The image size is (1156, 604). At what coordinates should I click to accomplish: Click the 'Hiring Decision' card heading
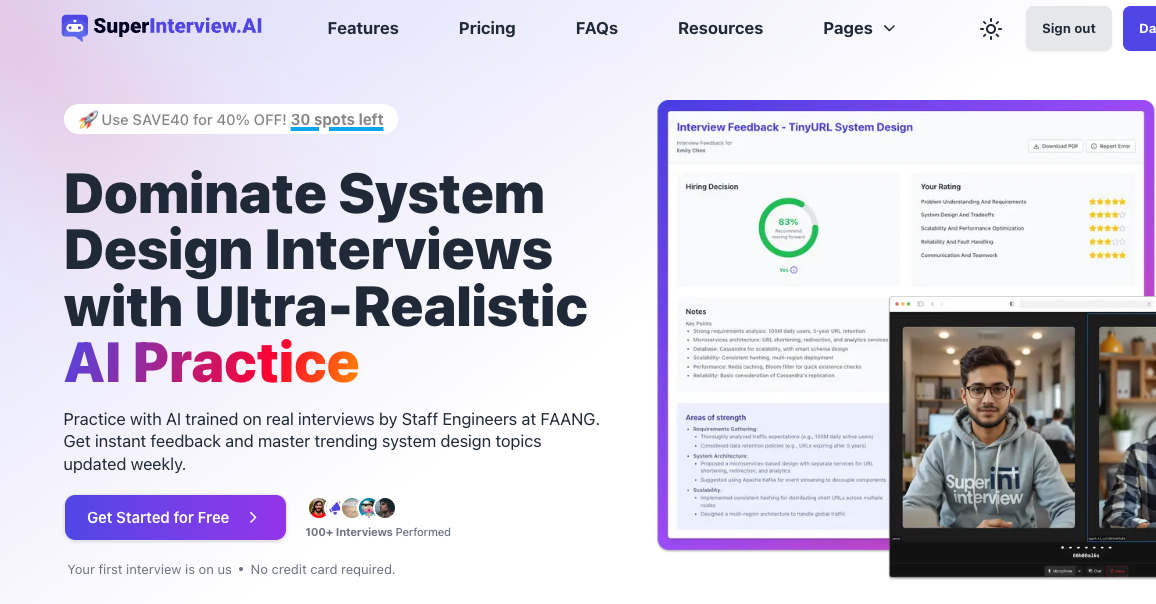click(711, 187)
